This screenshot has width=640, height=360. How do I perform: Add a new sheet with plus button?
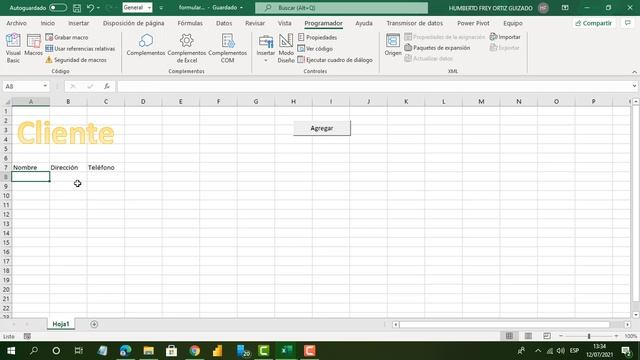click(x=94, y=324)
